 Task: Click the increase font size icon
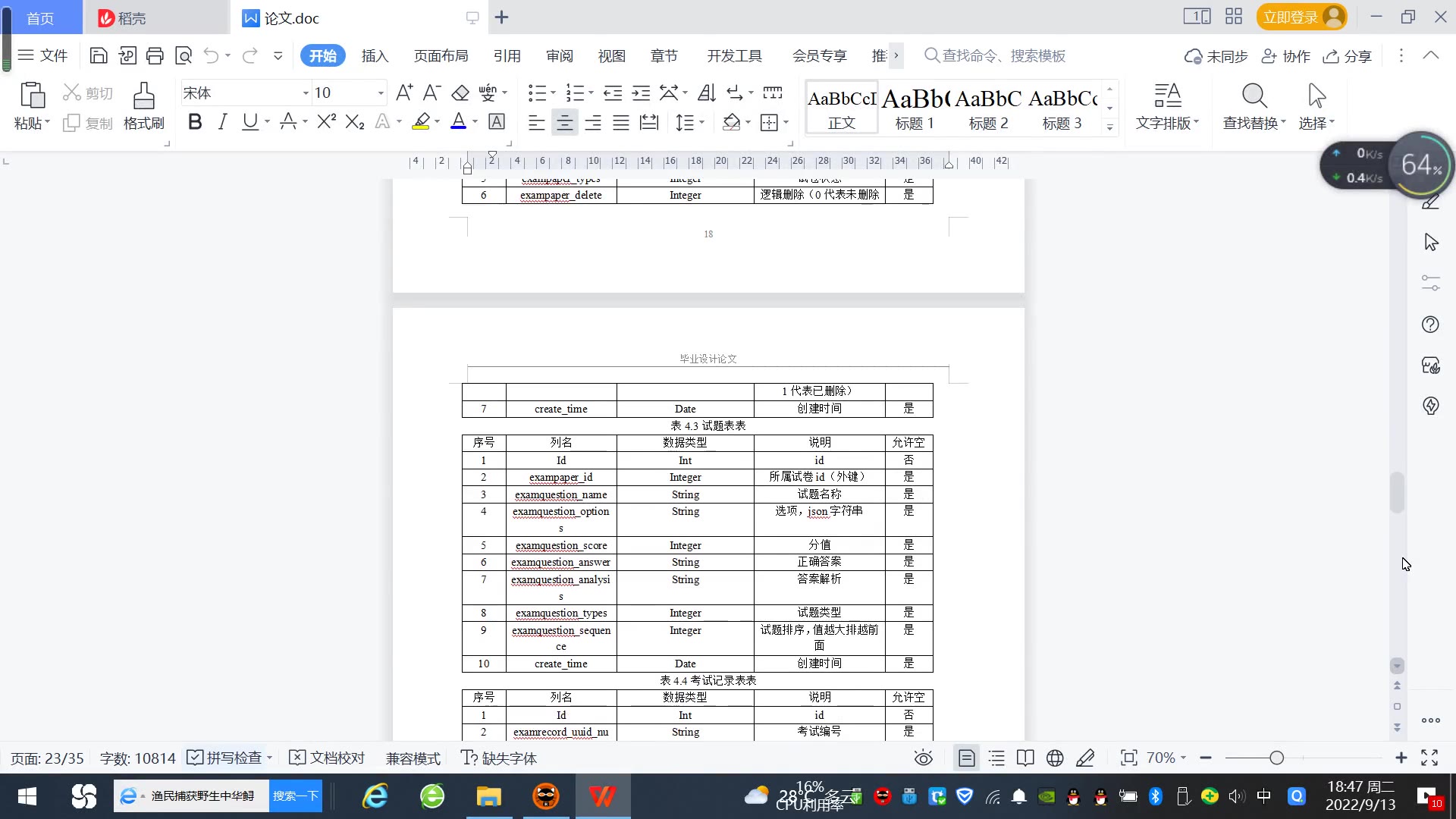click(x=404, y=93)
